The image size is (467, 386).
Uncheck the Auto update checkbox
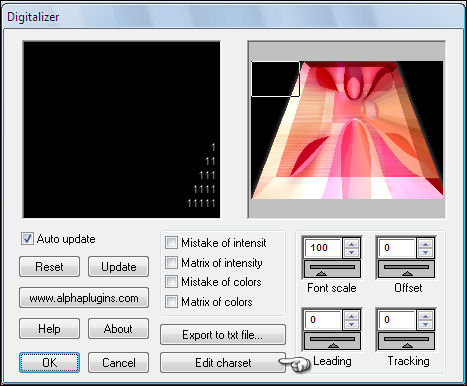(x=27, y=239)
